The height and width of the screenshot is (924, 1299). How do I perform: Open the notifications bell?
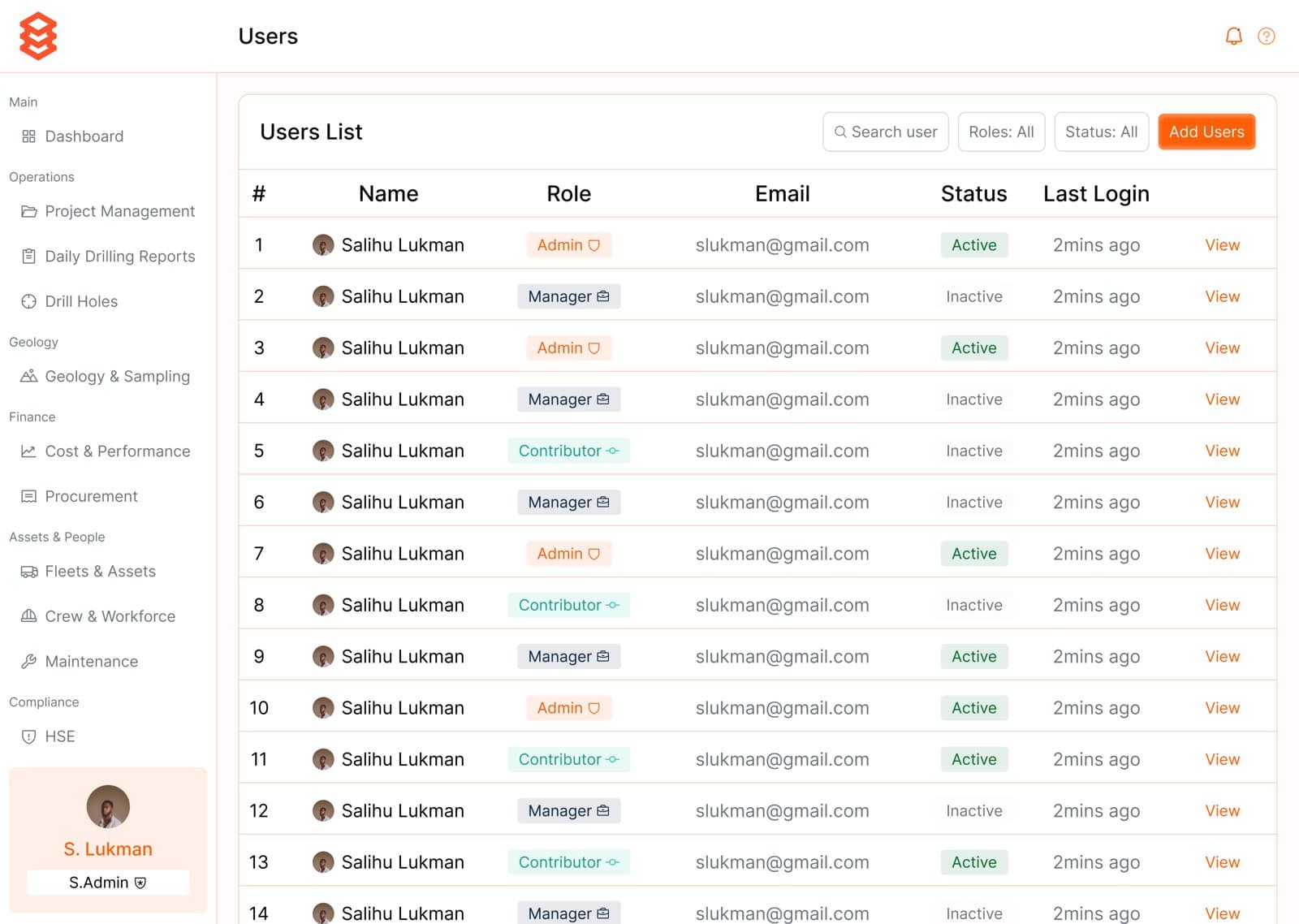point(1233,36)
